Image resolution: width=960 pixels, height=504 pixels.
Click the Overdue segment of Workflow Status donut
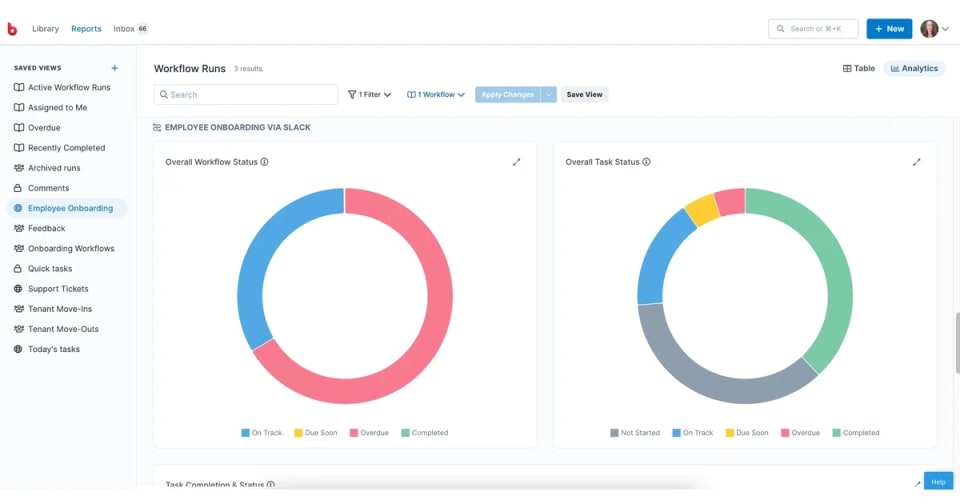[x=438, y=306]
